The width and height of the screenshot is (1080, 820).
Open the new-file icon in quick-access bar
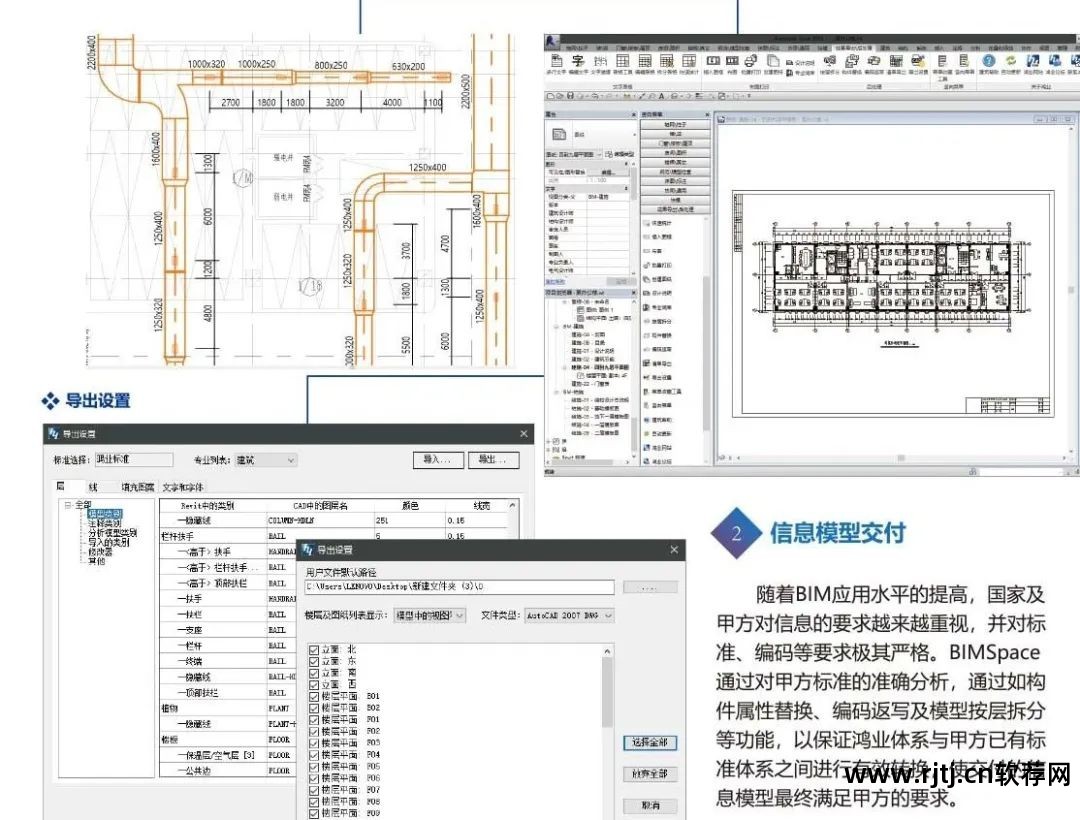550,96
